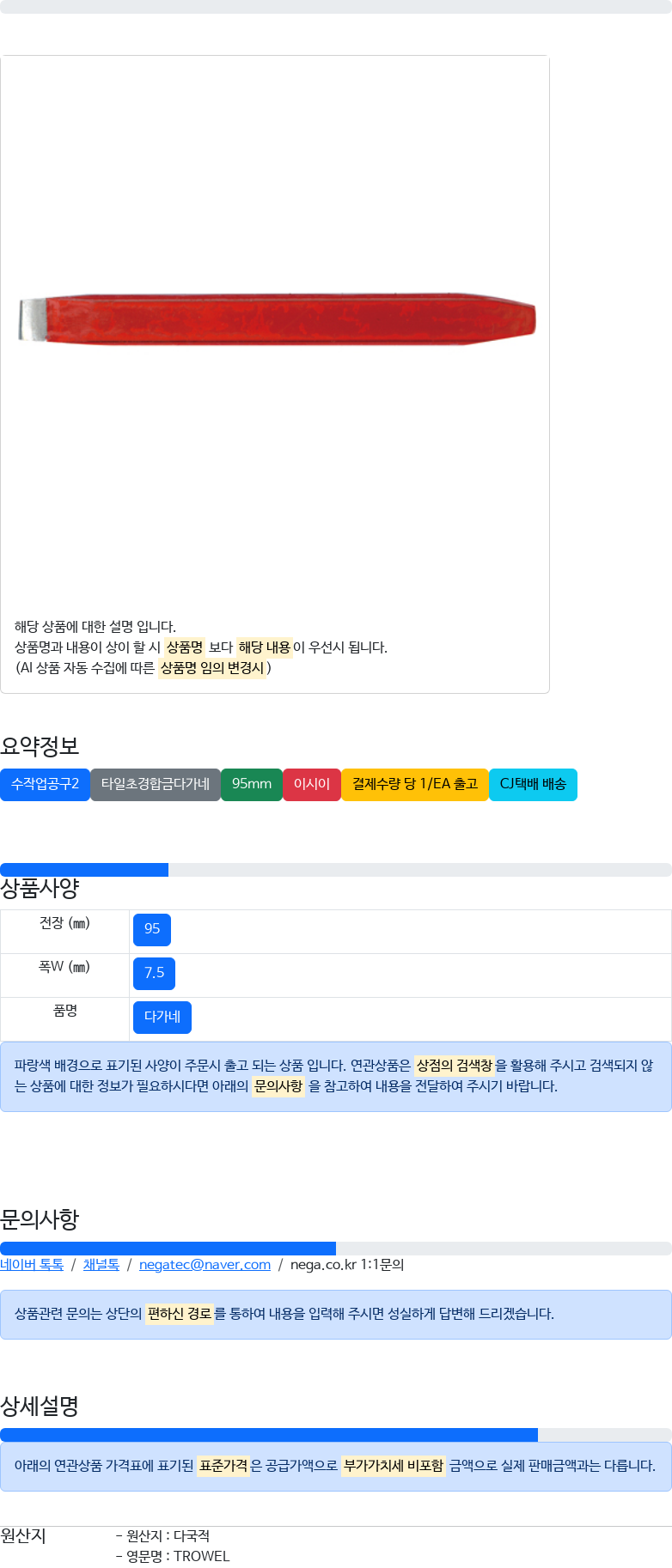Click the CJ택배 배송 badge

(x=533, y=784)
